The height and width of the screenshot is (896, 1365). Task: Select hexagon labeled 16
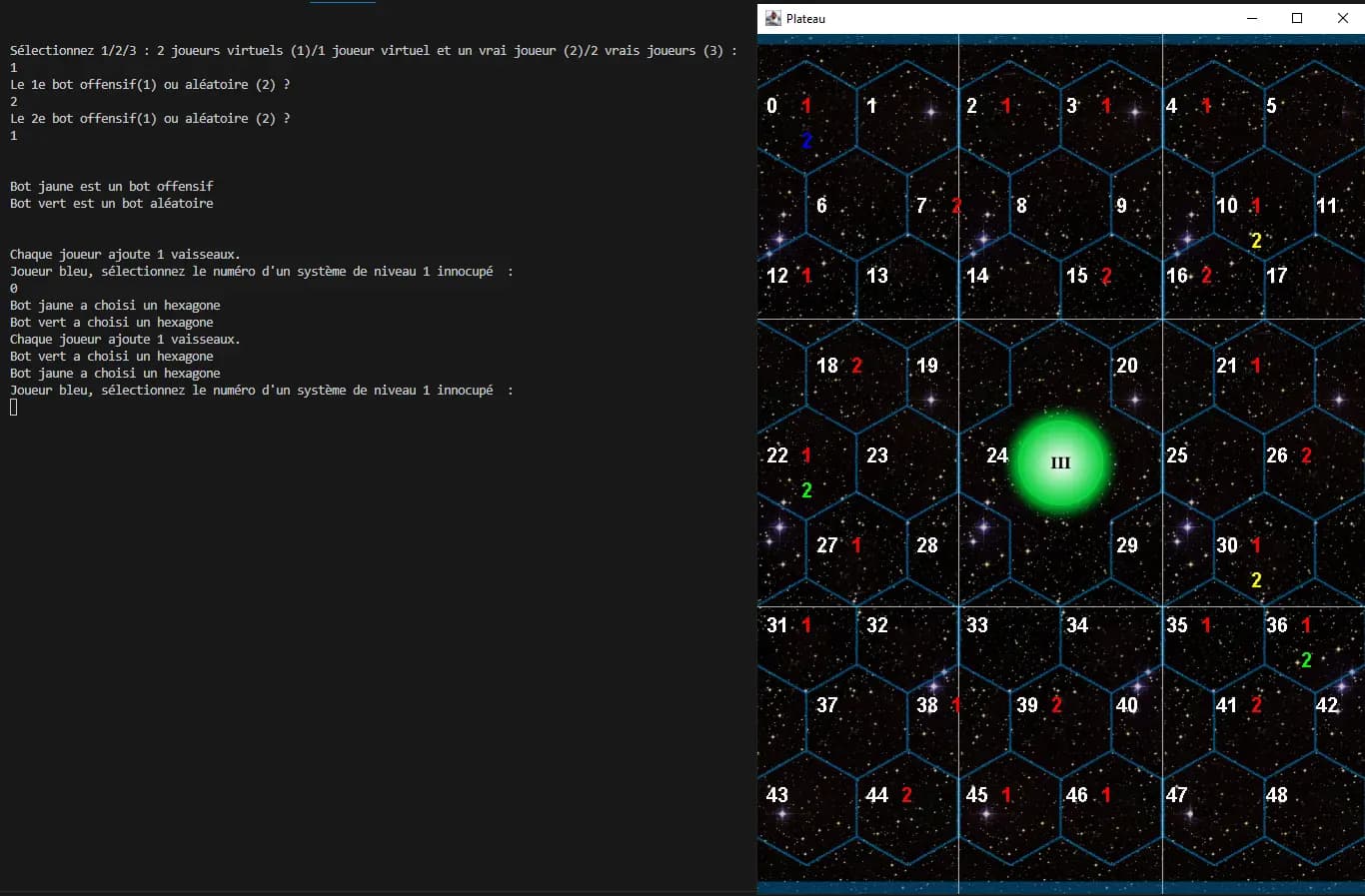(x=1177, y=276)
